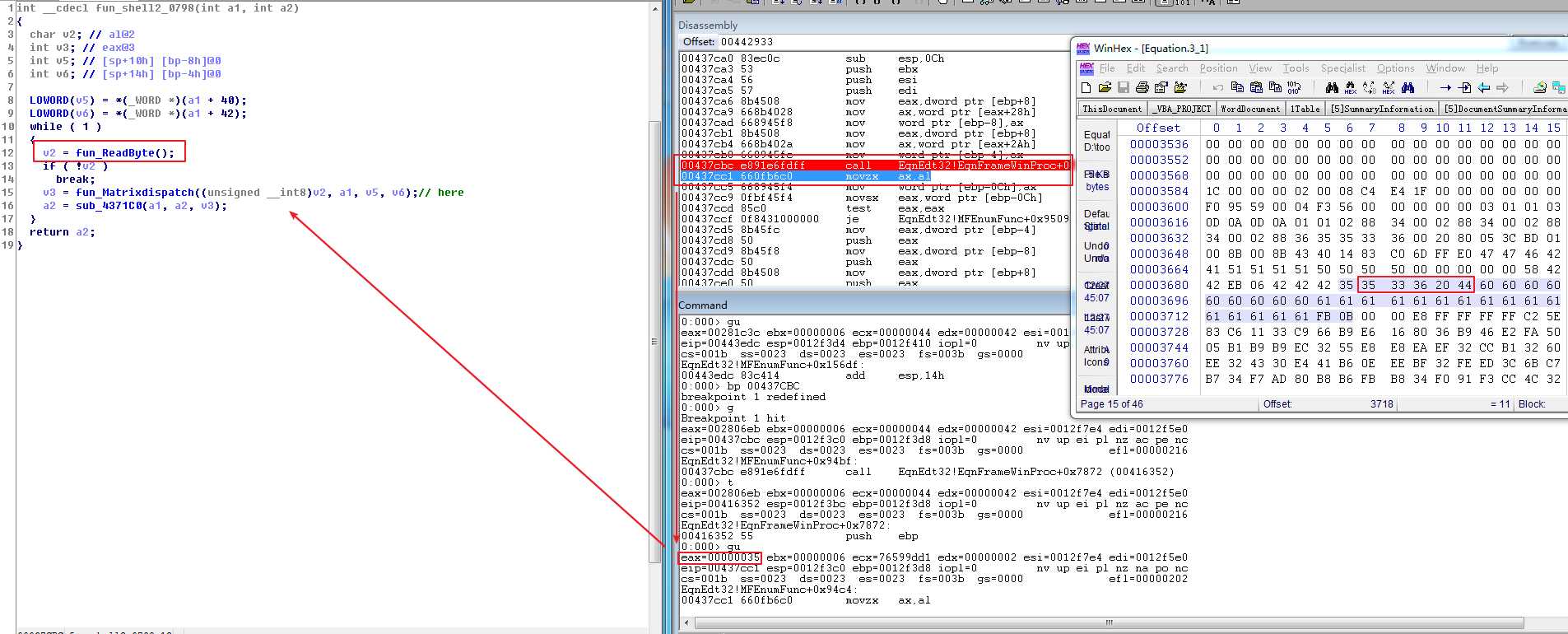
Task: Switch to the [5]SummaryInformation tab
Action: point(1382,109)
